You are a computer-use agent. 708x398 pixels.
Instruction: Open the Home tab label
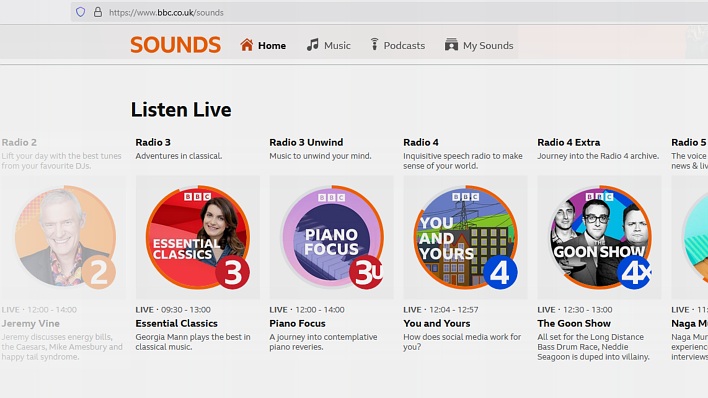click(x=272, y=46)
